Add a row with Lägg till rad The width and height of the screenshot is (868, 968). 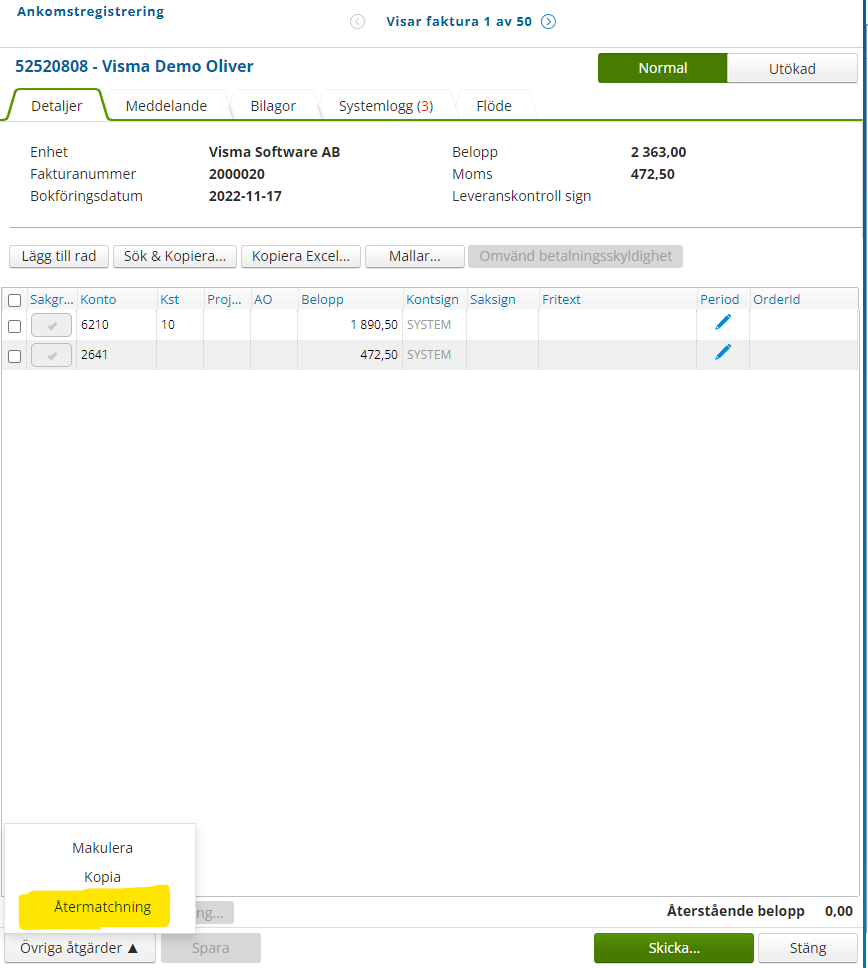tap(59, 256)
